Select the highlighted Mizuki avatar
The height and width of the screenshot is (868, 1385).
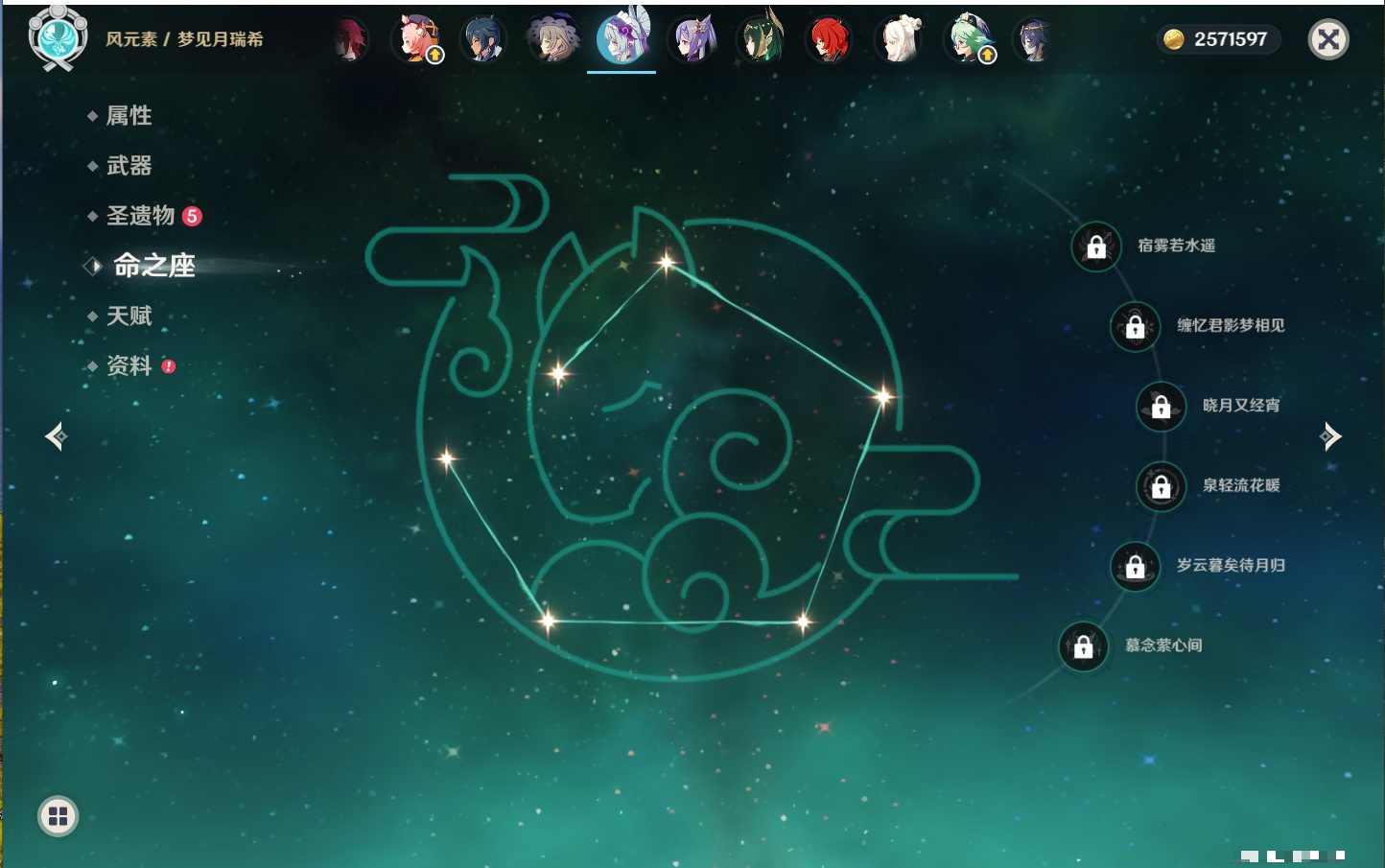coord(622,37)
